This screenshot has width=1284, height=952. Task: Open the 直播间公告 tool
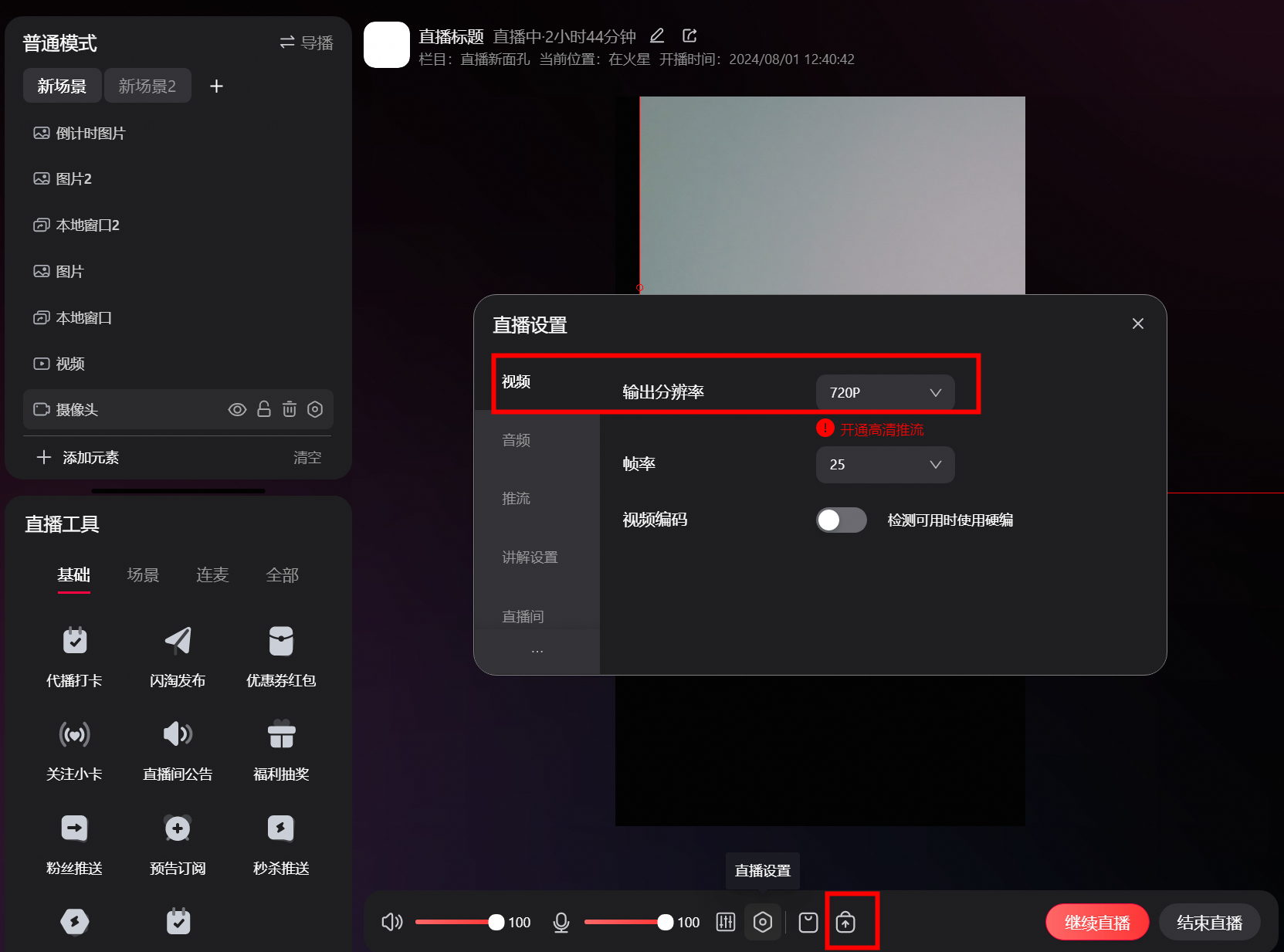pos(178,750)
